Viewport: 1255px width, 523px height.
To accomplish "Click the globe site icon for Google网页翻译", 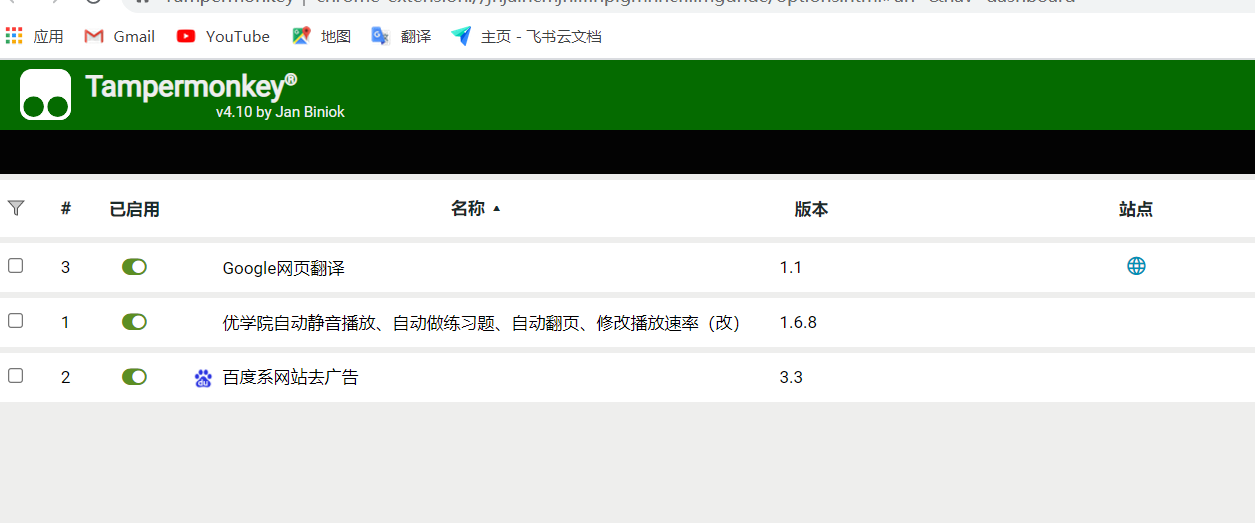I will coord(1136,266).
